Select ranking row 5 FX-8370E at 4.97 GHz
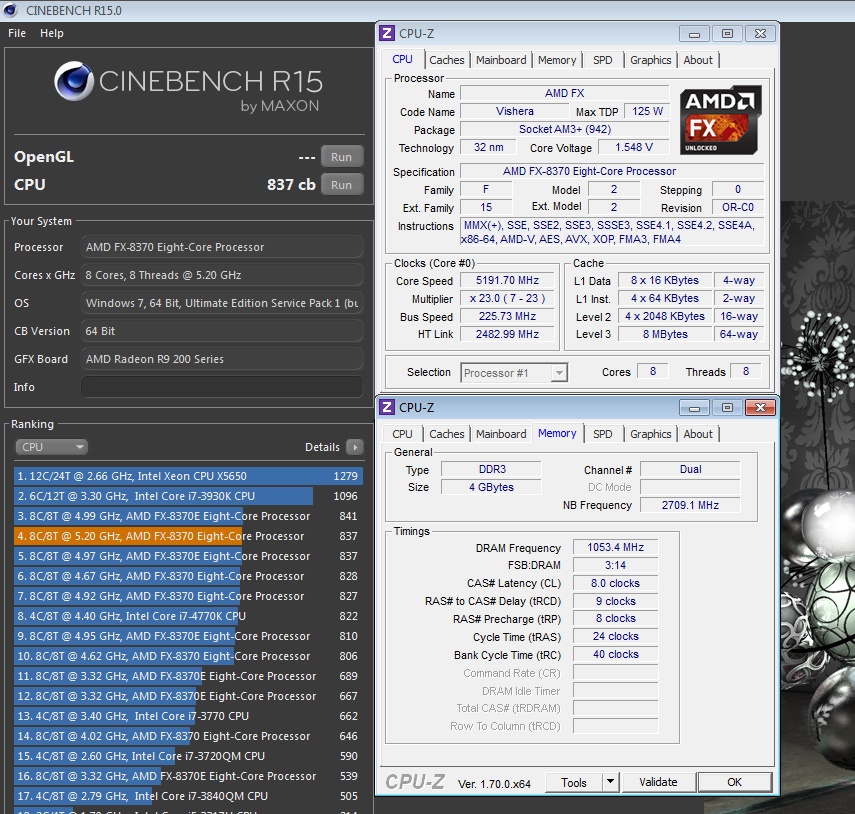 tap(188, 556)
